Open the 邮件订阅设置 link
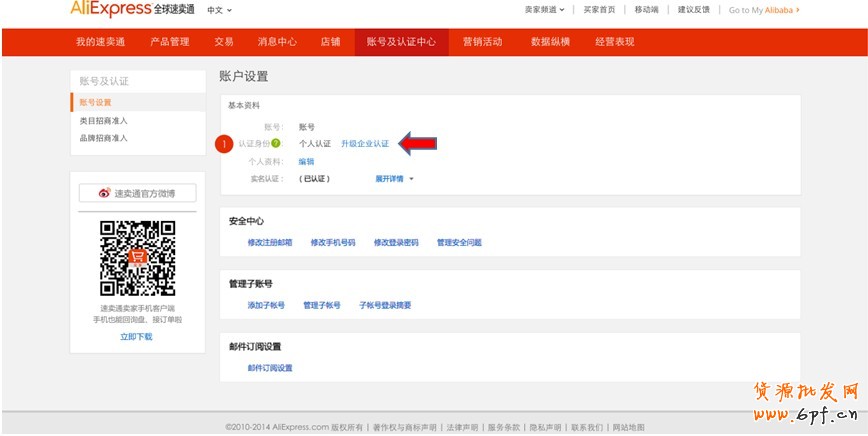Viewport: 868px width, 436px height. 270,368
